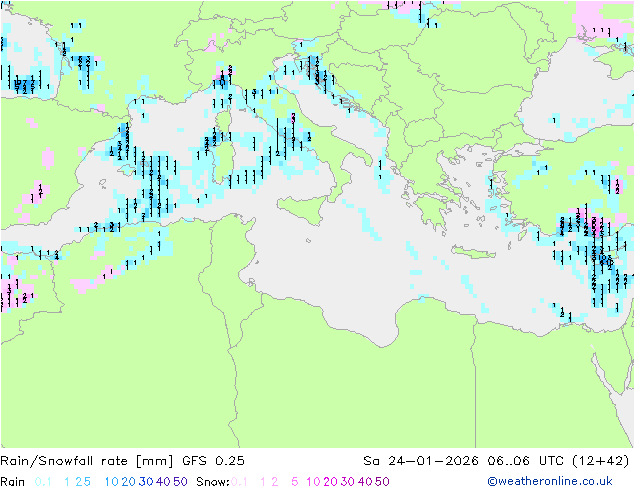Select the rain legend value 50
The width and height of the screenshot is (634, 490).
pos(180,482)
